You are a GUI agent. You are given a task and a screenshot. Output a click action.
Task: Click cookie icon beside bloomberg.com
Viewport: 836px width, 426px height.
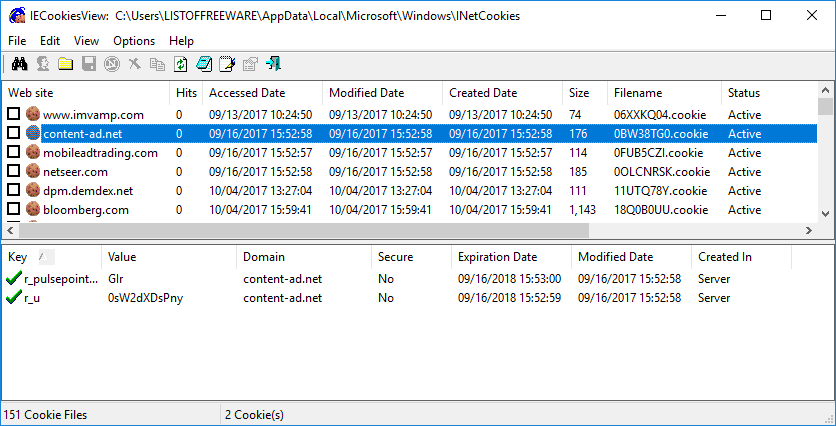[x=33, y=210]
